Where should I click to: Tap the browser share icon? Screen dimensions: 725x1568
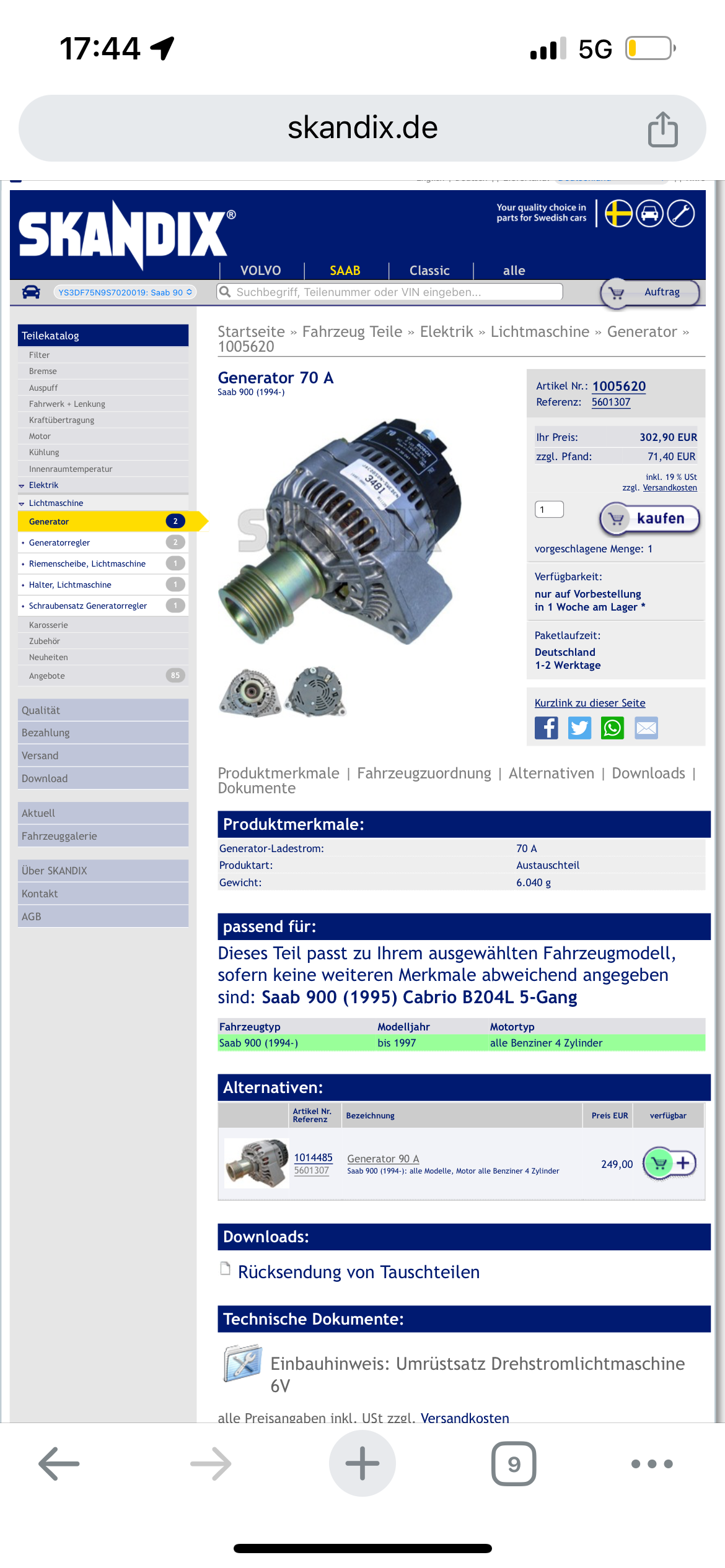[663, 129]
